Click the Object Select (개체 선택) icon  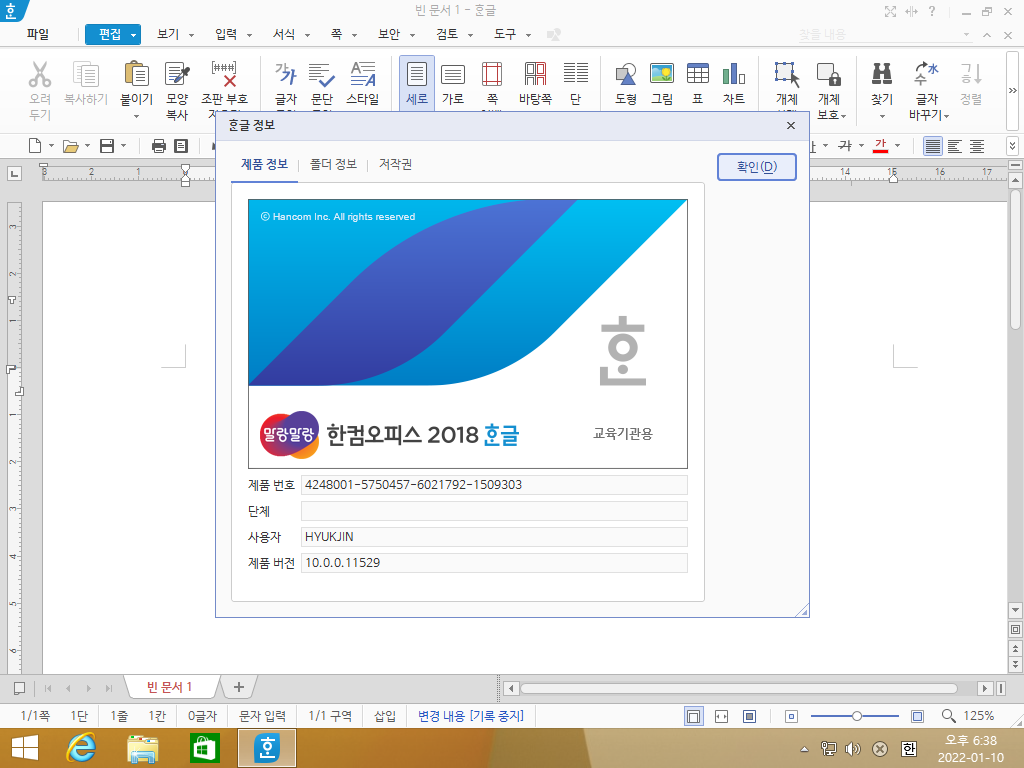click(x=787, y=74)
